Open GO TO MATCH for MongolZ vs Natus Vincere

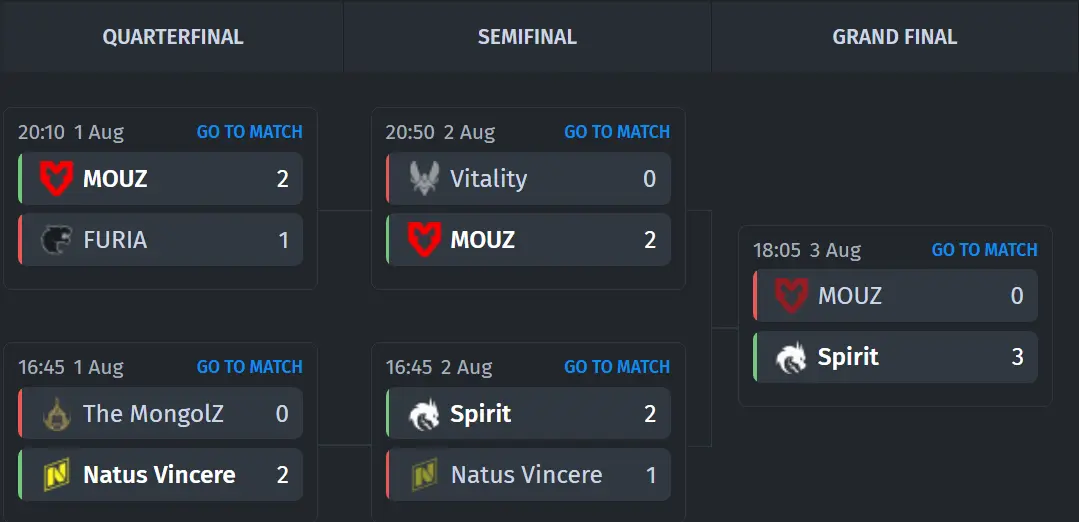tap(250, 367)
